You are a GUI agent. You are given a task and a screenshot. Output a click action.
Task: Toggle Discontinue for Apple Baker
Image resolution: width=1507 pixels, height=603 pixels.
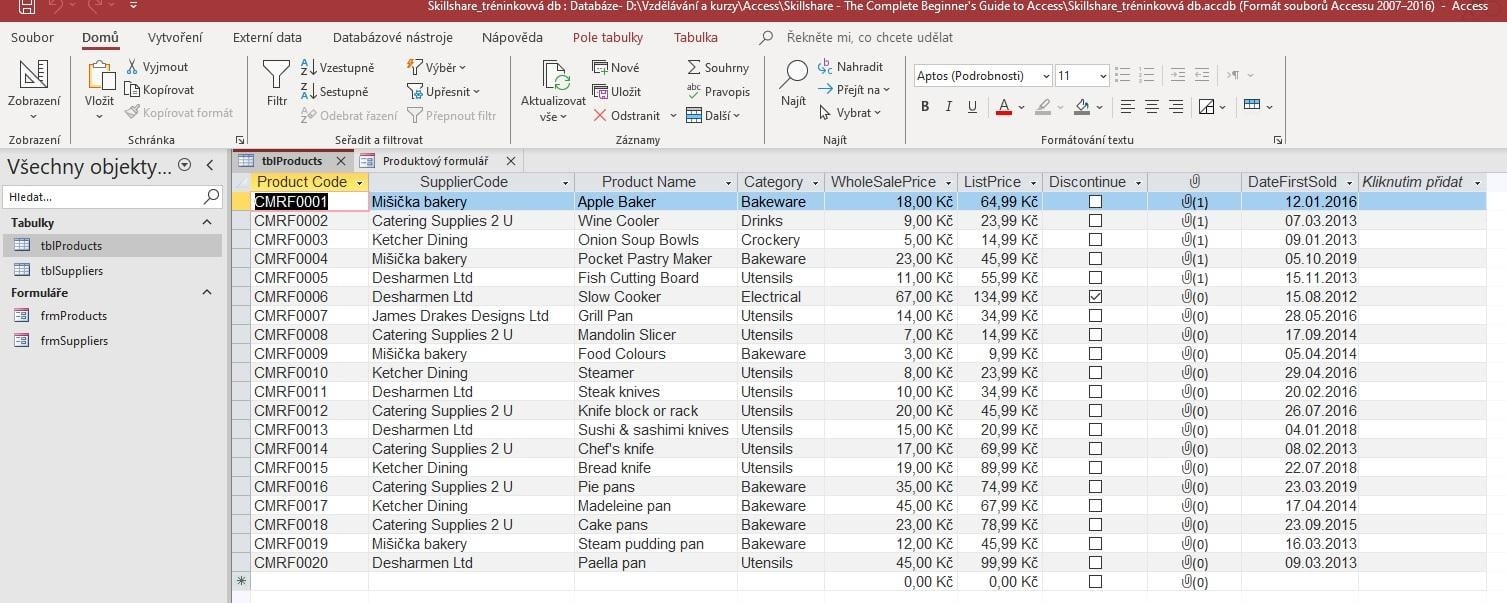(x=1095, y=201)
